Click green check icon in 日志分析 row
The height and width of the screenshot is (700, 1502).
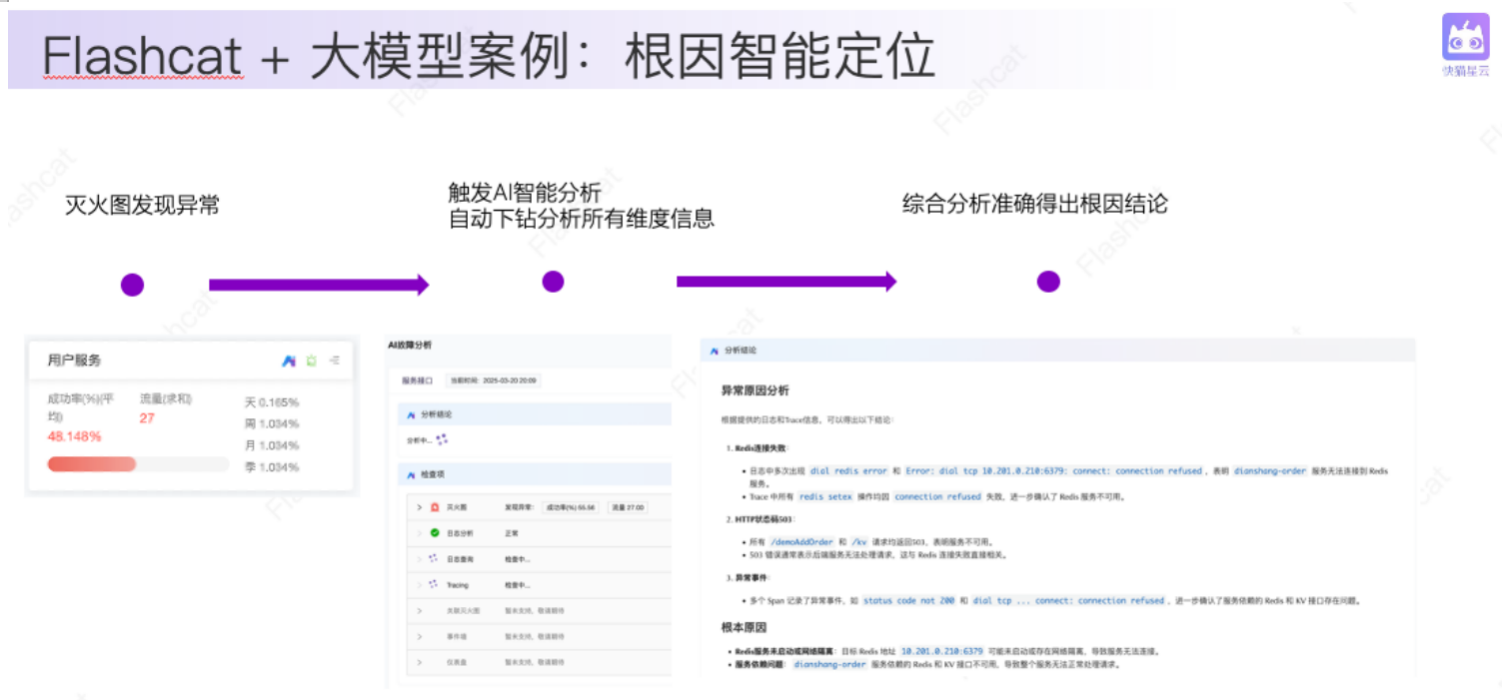[435, 534]
